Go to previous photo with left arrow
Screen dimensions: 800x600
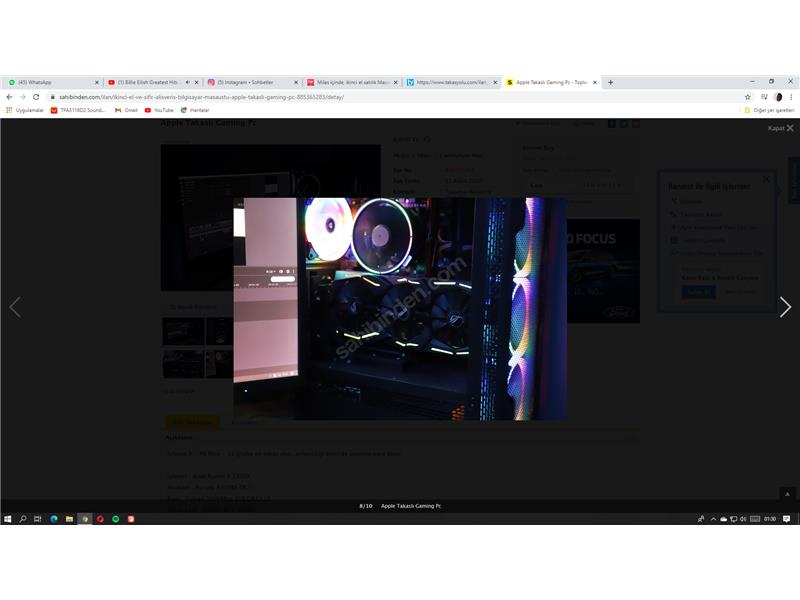tap(15, 307)
